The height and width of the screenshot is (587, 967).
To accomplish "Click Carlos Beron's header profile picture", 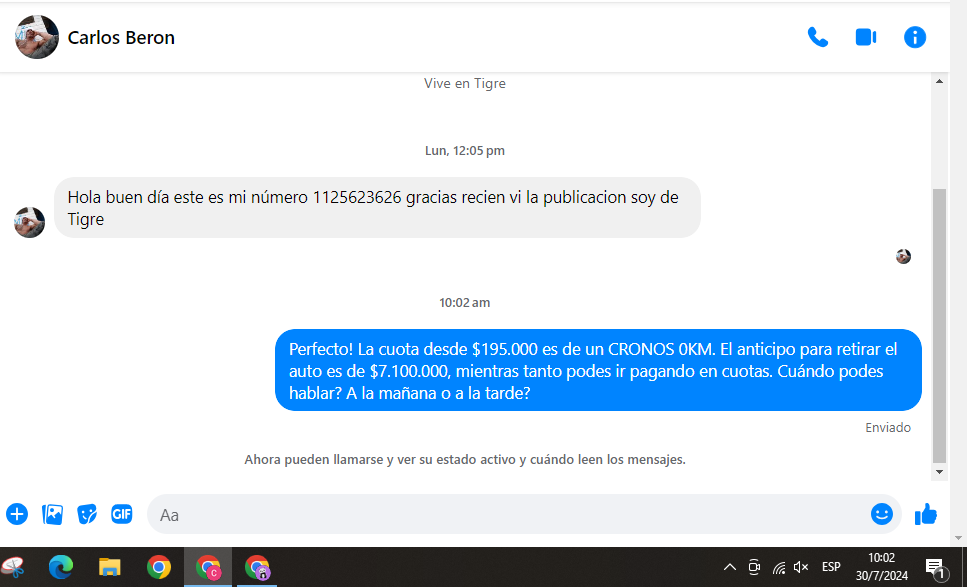I will point(37,38).
